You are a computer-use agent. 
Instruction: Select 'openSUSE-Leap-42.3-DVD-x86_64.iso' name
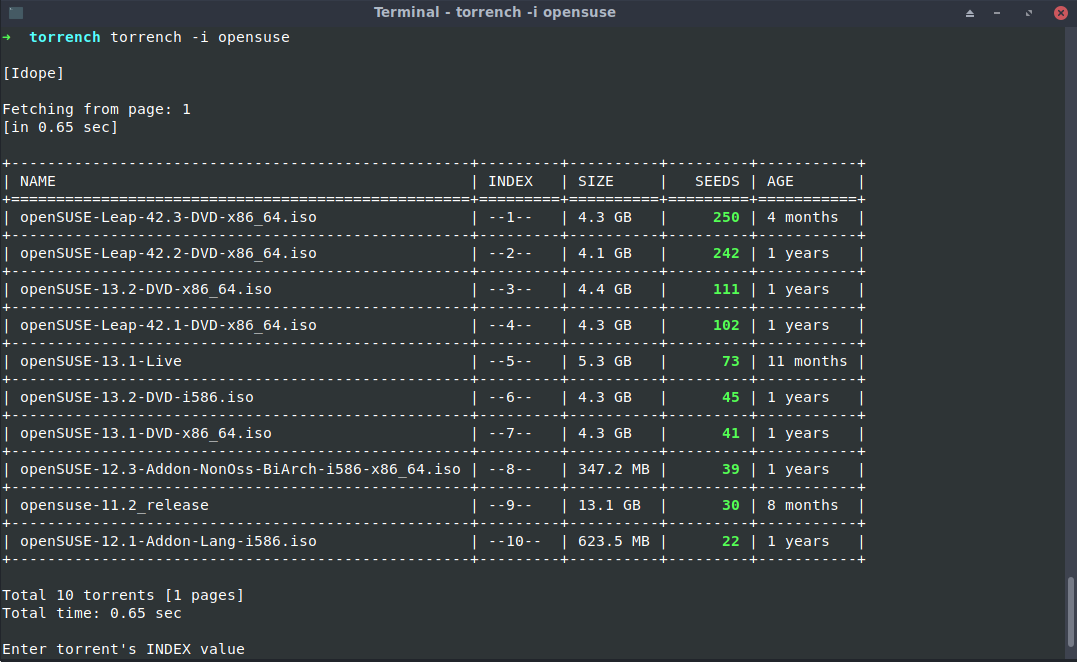coord(168,217)
